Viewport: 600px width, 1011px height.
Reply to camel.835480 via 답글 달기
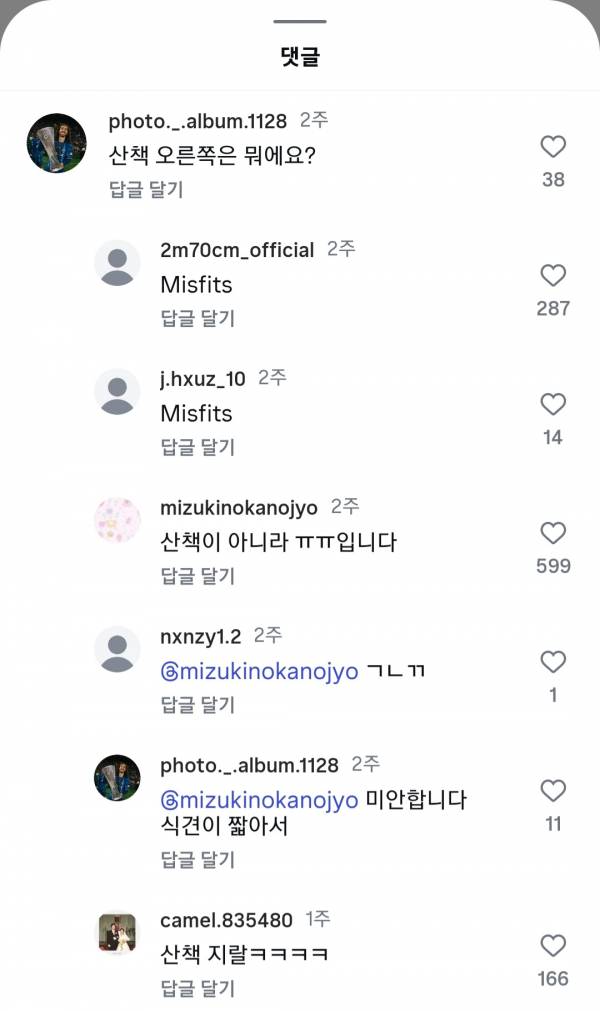(x=197, y=985)
